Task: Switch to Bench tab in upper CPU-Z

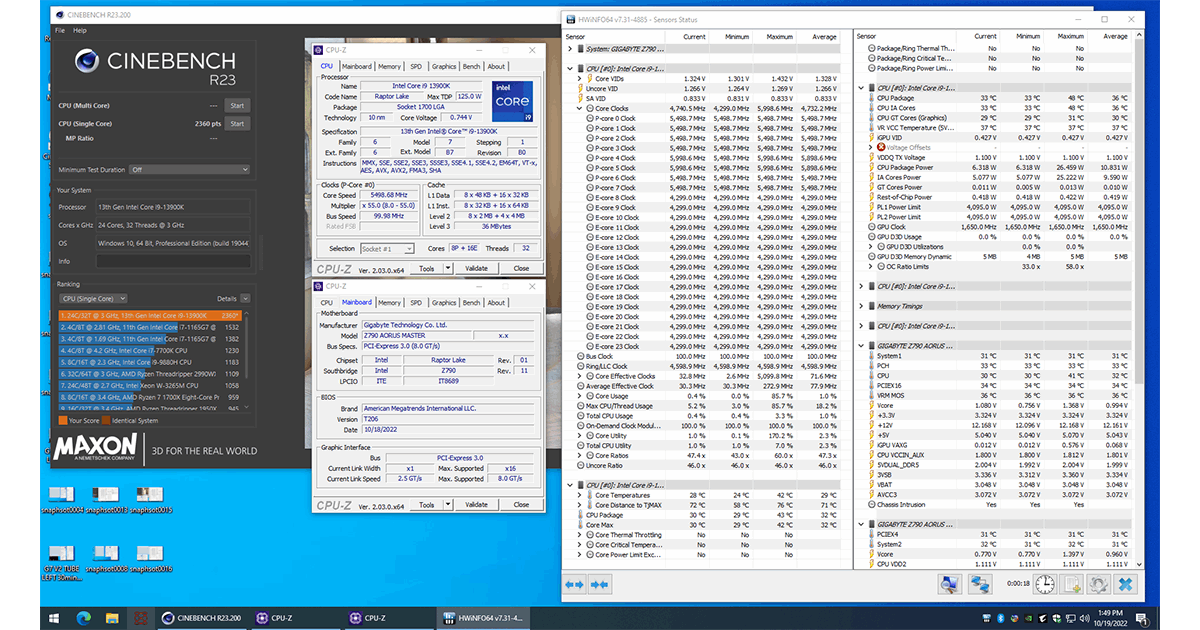Action: point(471,66)
